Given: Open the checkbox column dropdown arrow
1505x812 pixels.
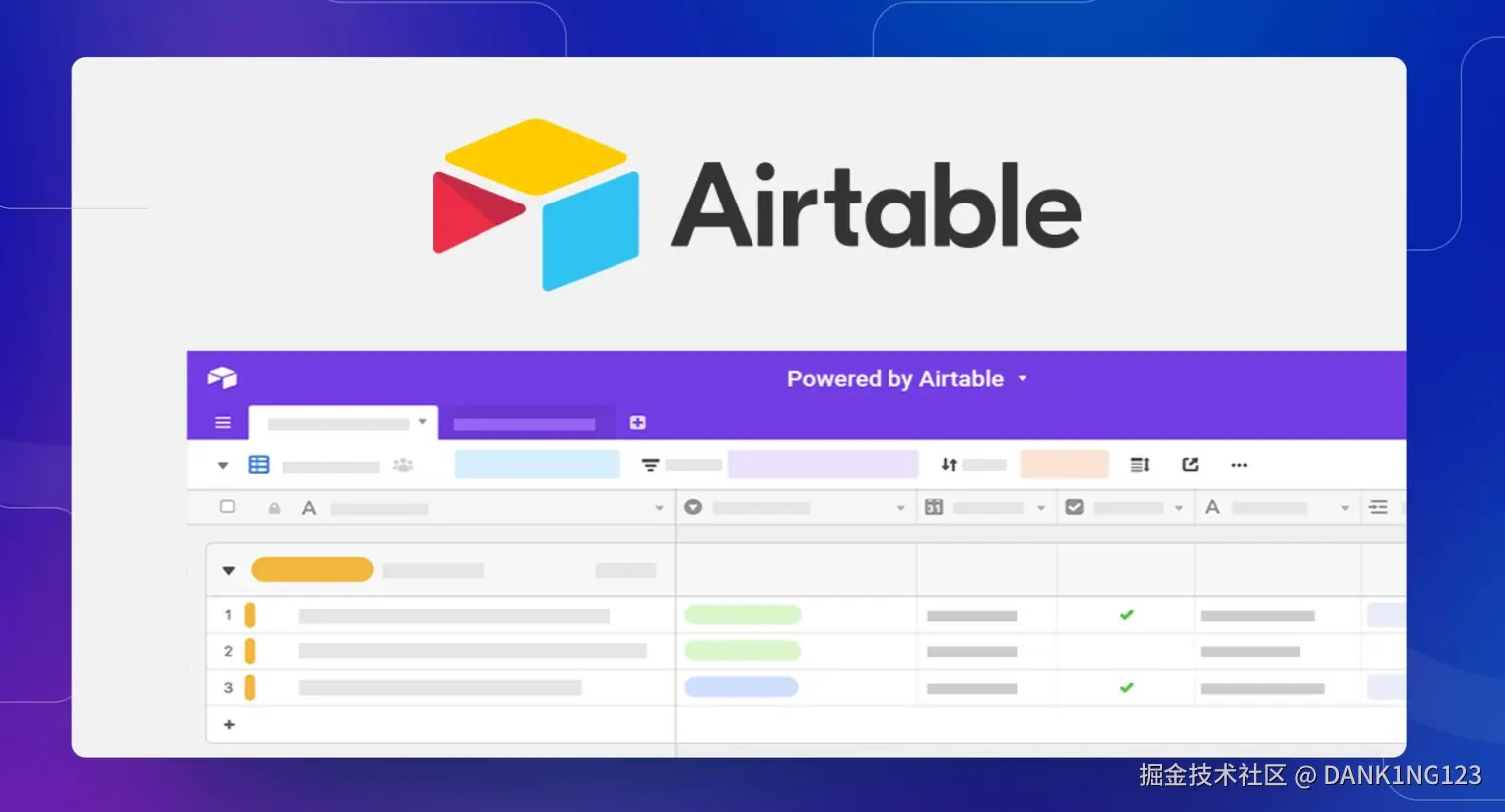Looking at the screenshot, I should coord(1179,508).
